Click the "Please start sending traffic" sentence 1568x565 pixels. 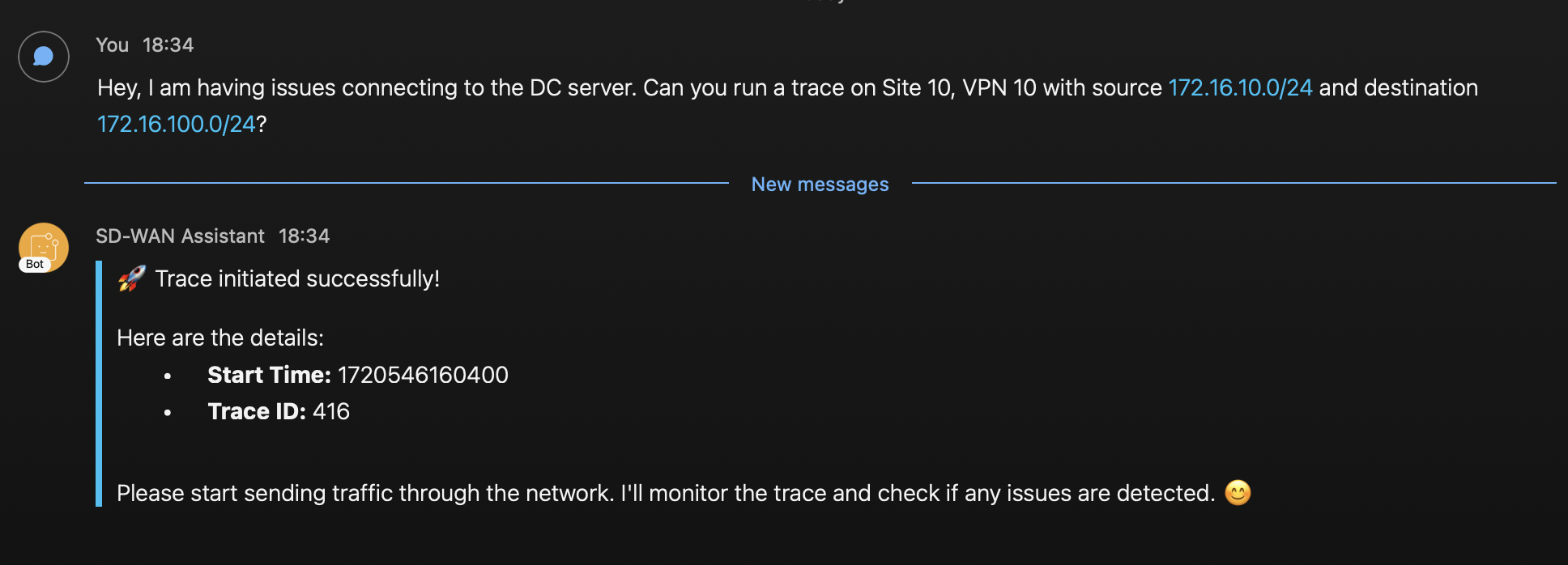click(666, 493)
